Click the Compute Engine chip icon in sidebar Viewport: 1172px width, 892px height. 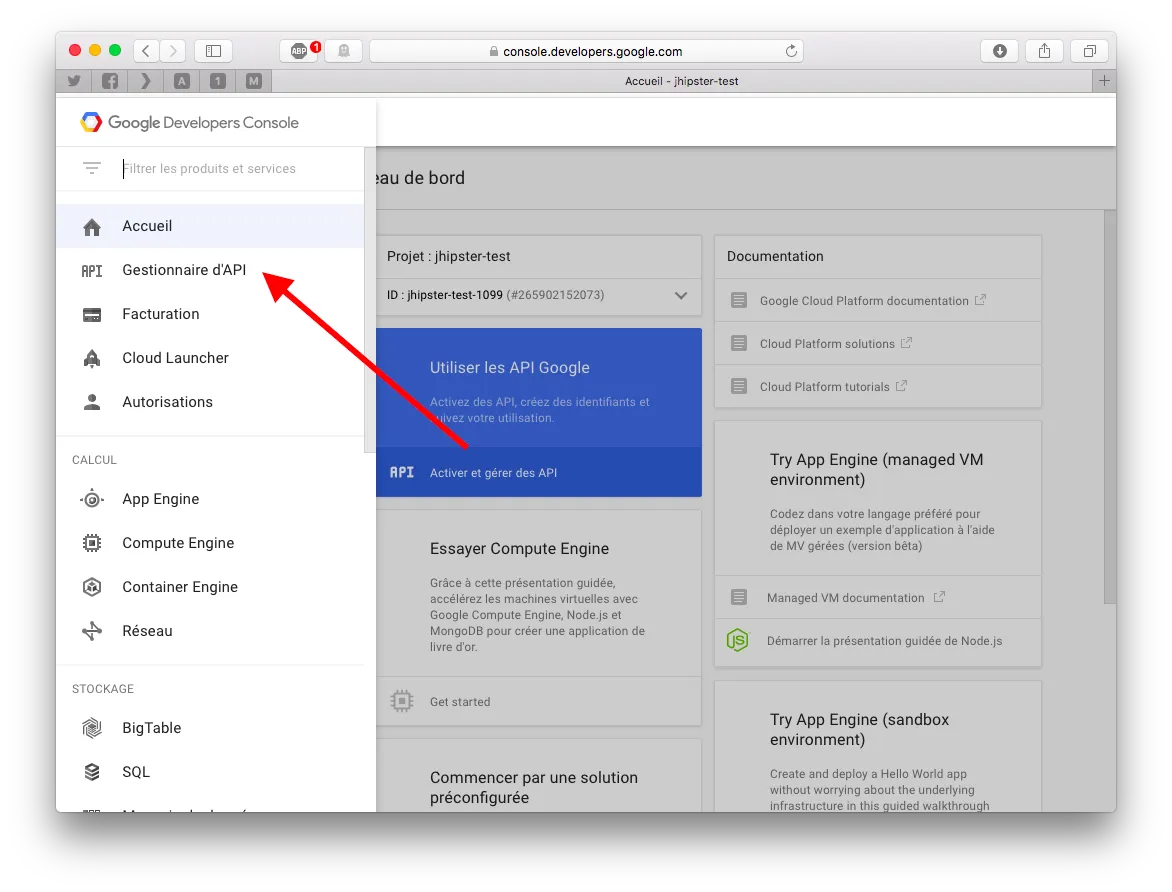(x=92, y=543)
